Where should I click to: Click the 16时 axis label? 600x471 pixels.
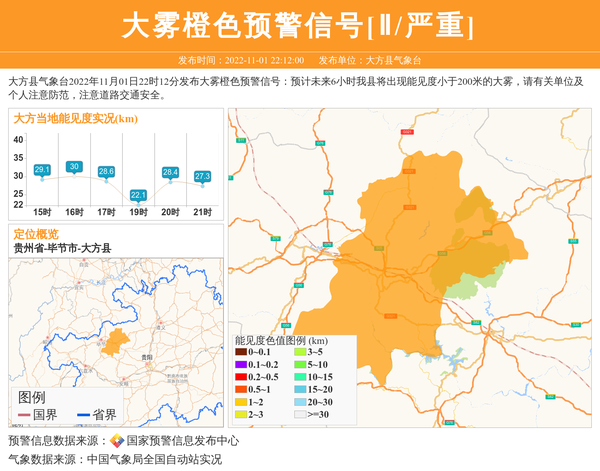[74, 212]
